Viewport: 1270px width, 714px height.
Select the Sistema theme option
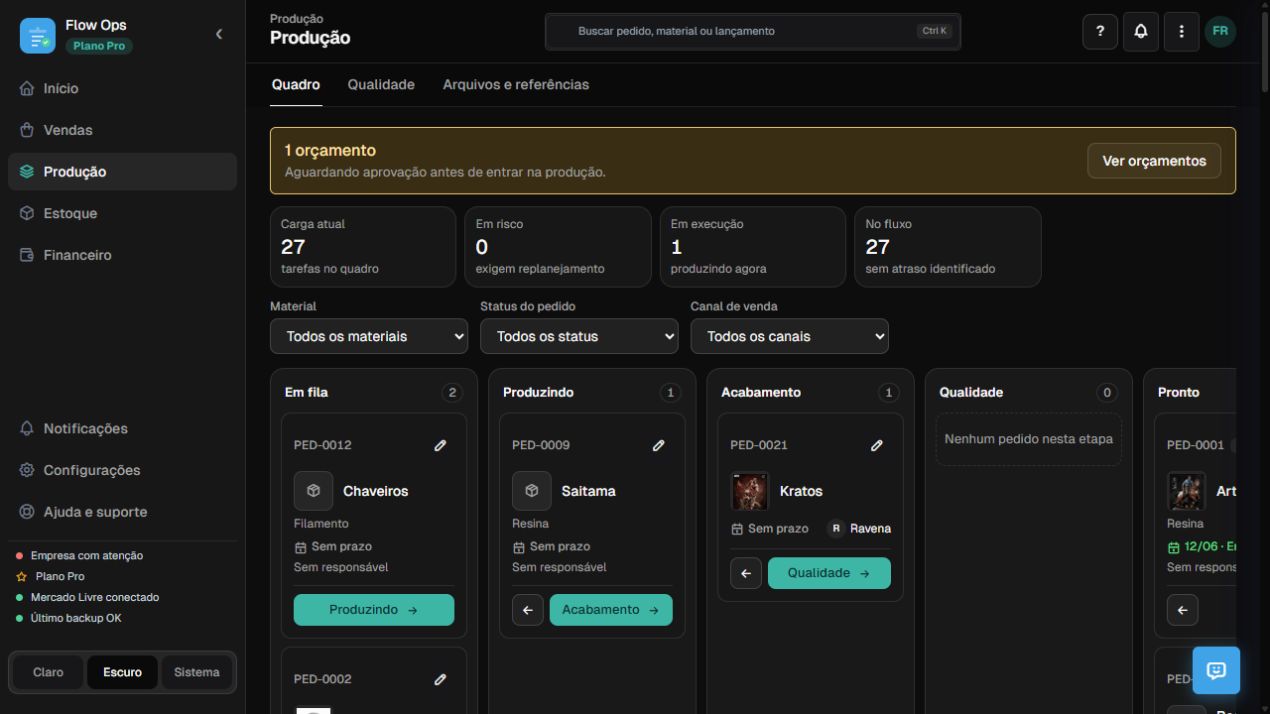click(197, 672)
